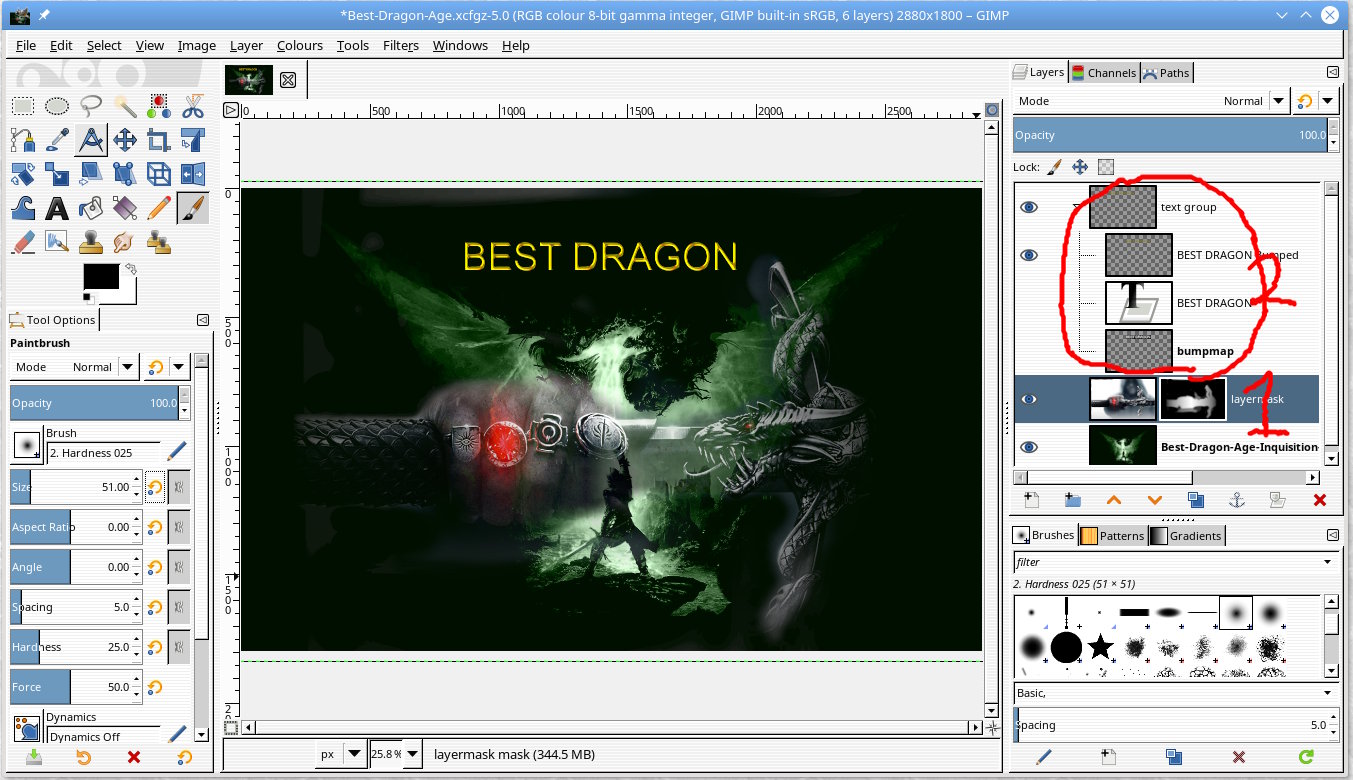Image resolution: width=1353 pixels, height=780 pixels.
Task: Select the Bucket Fill tool
Action: pos(91,207)
